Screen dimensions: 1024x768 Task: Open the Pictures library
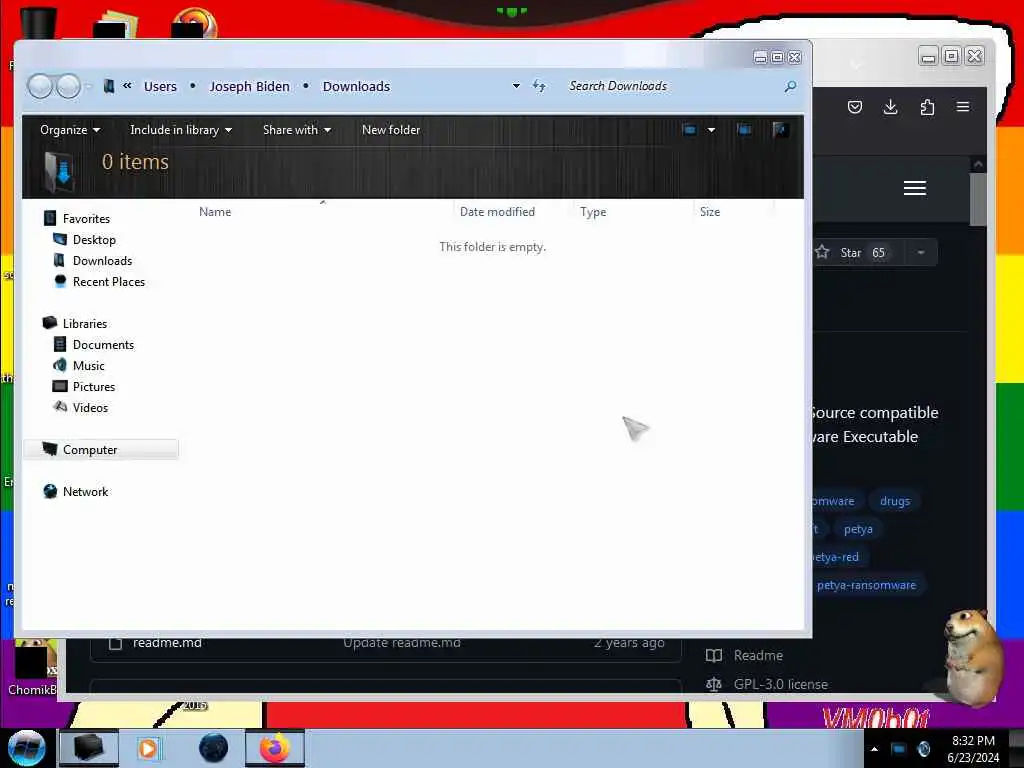84,386
